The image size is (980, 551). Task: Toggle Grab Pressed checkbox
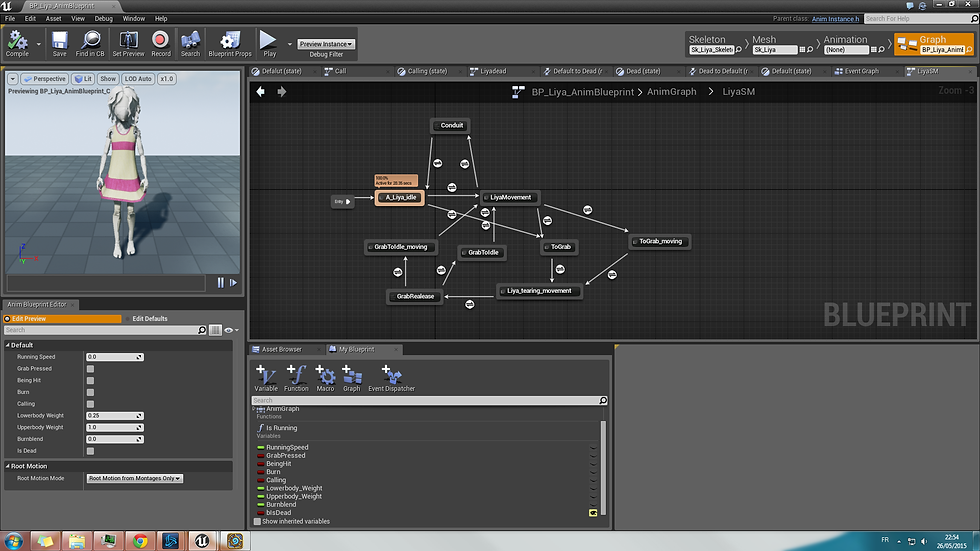91,369
